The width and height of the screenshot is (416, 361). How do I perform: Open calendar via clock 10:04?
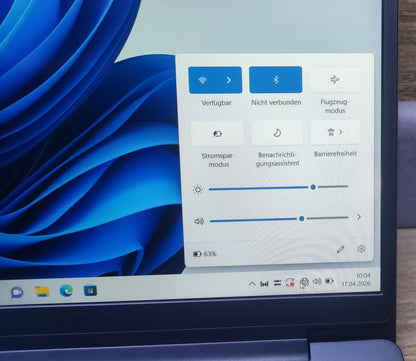click(356, 280)
